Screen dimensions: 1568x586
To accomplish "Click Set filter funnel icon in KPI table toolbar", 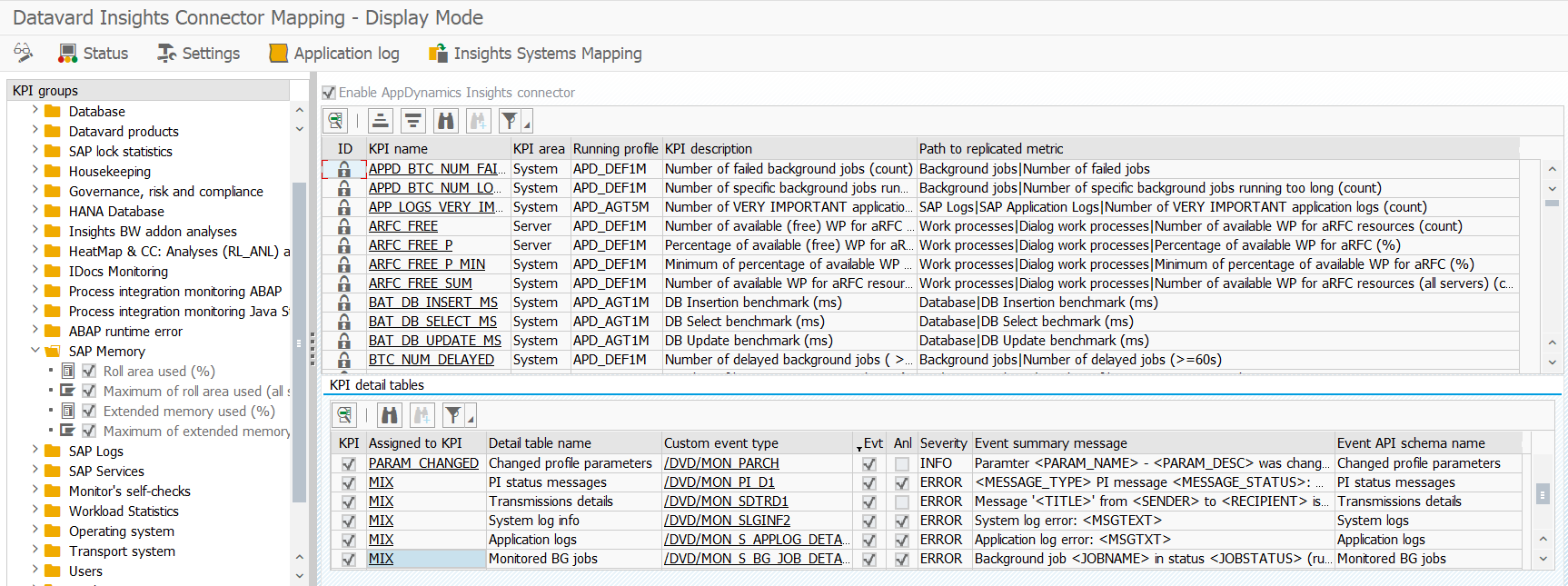I will click(x=510, y=120).
